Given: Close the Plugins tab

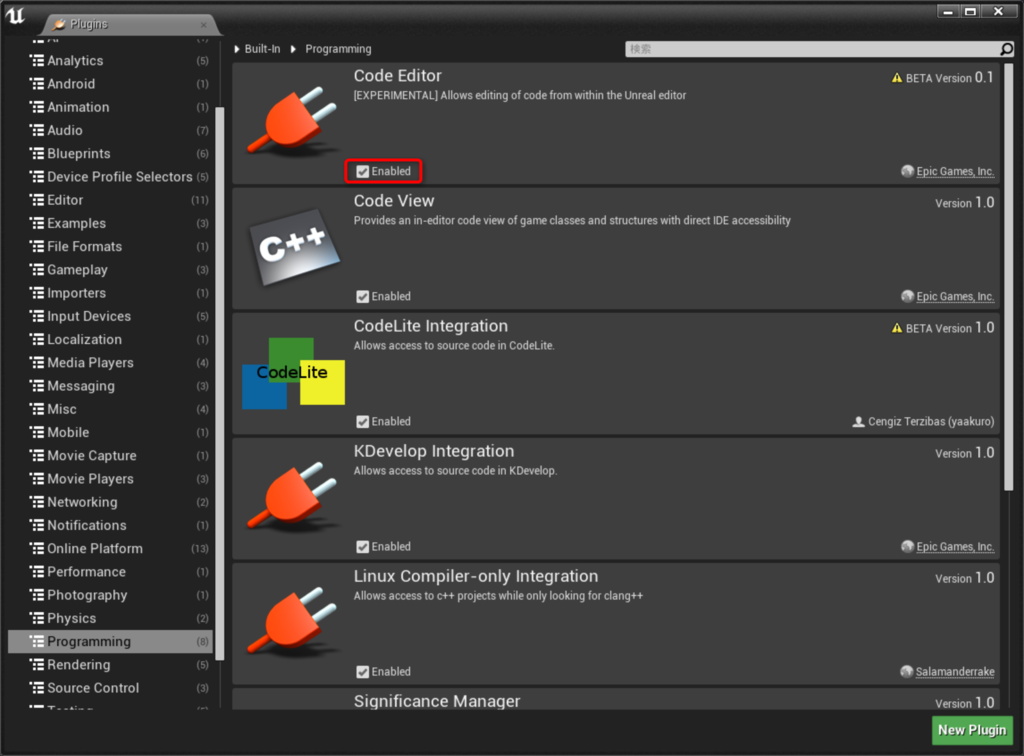Looking at the screenshot, I should click(204, 25).
